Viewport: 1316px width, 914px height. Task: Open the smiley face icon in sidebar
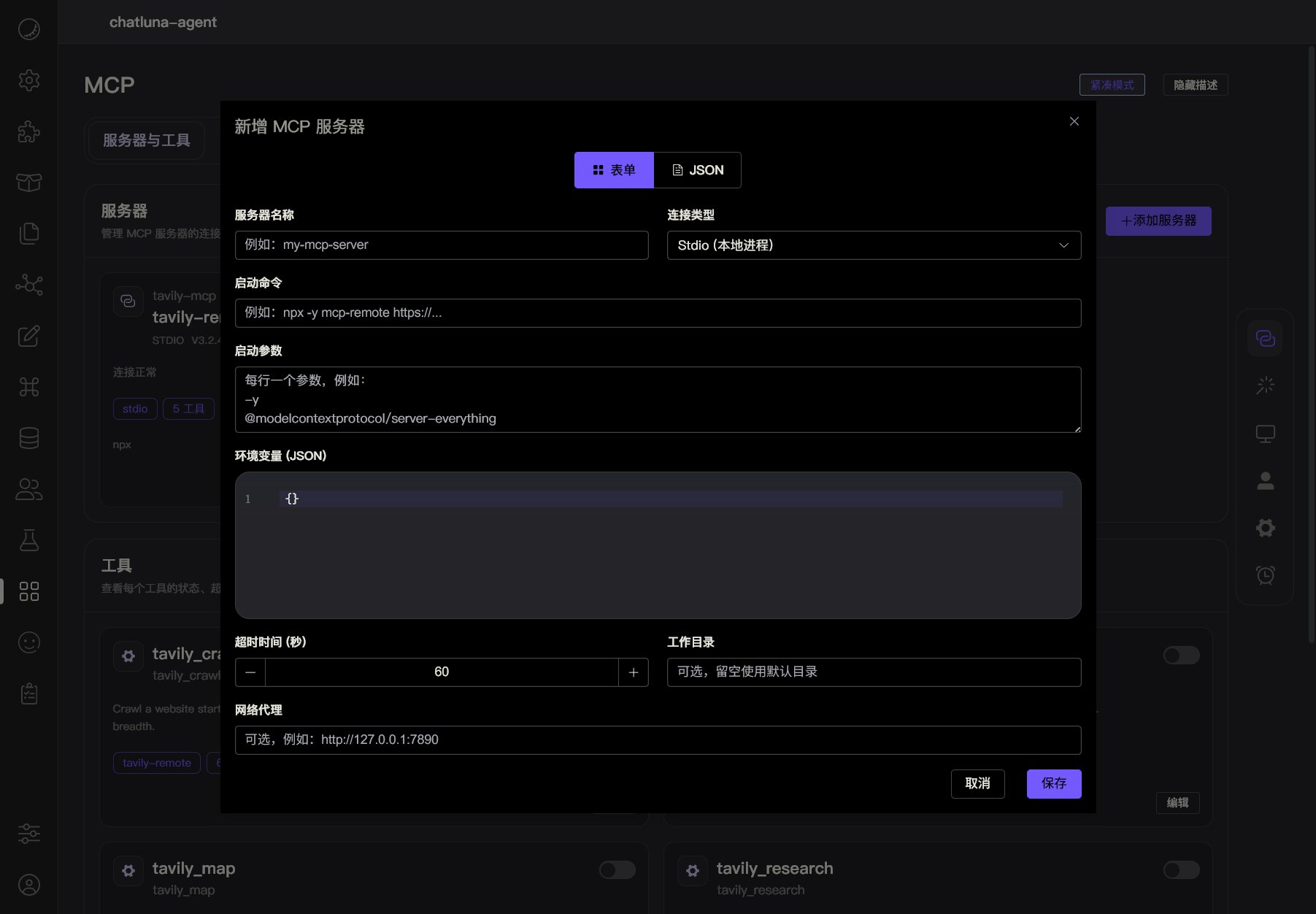coord(28,642)
